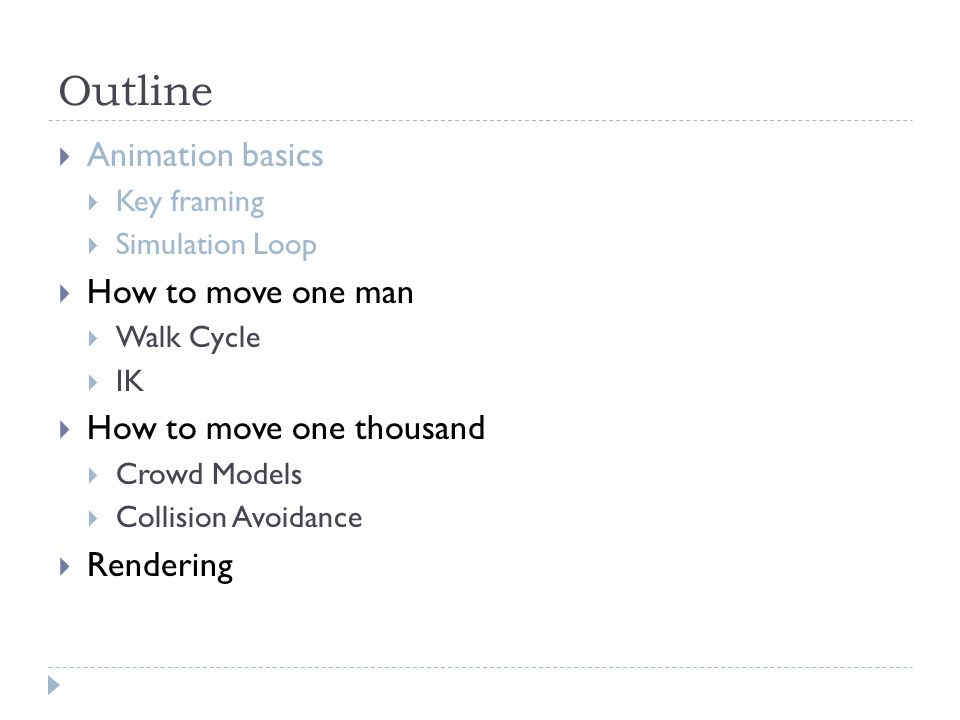Click the arrow bullet beside Key framing
This screenshot has height=720, width=960.
click(93, 203)
